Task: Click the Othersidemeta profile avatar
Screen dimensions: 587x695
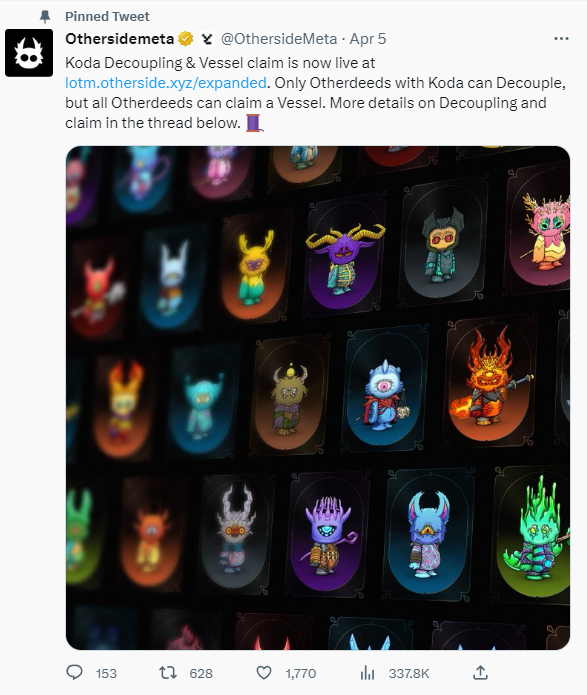Action: (29, 53)
